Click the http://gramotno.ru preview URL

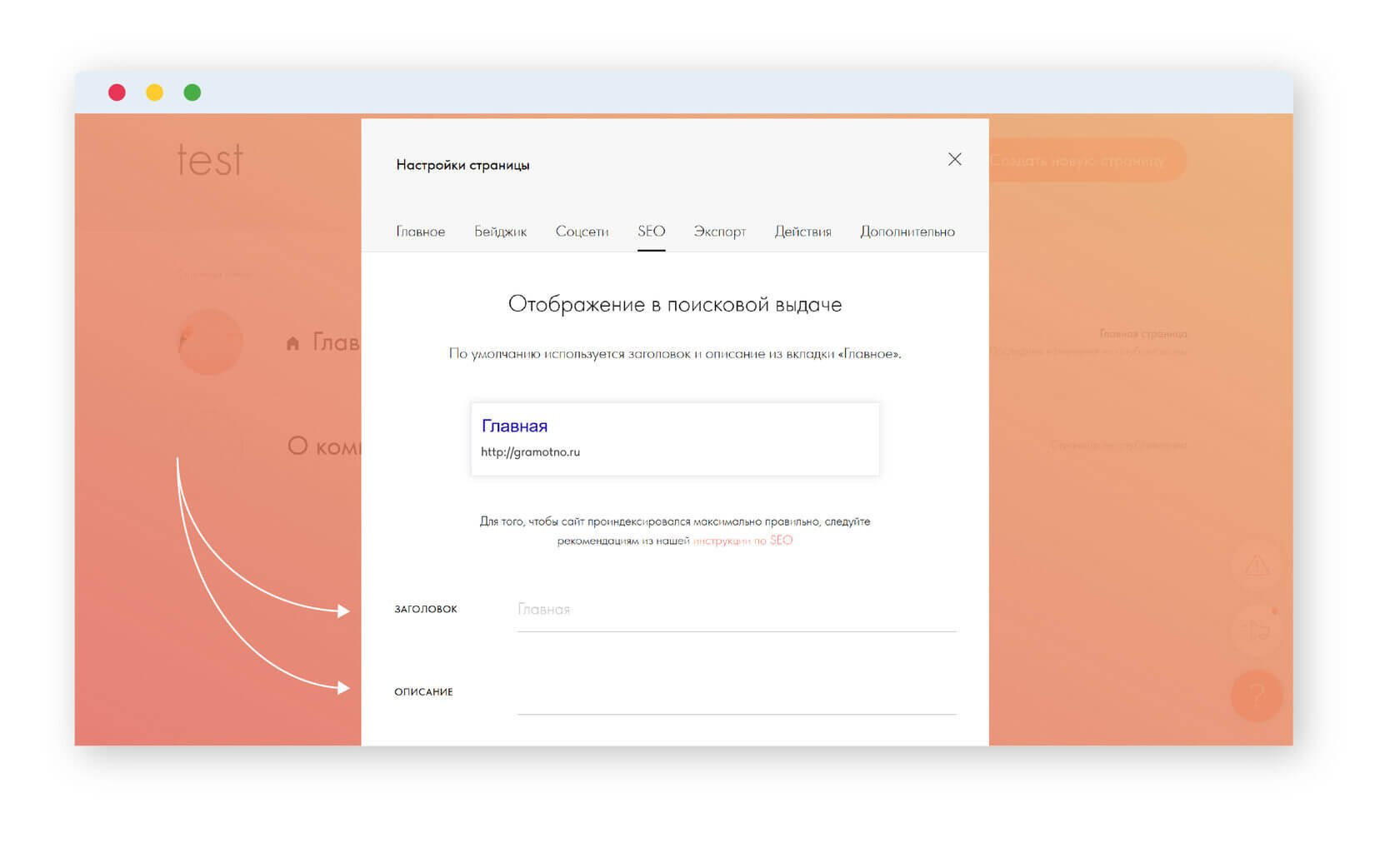pos(530,452)
